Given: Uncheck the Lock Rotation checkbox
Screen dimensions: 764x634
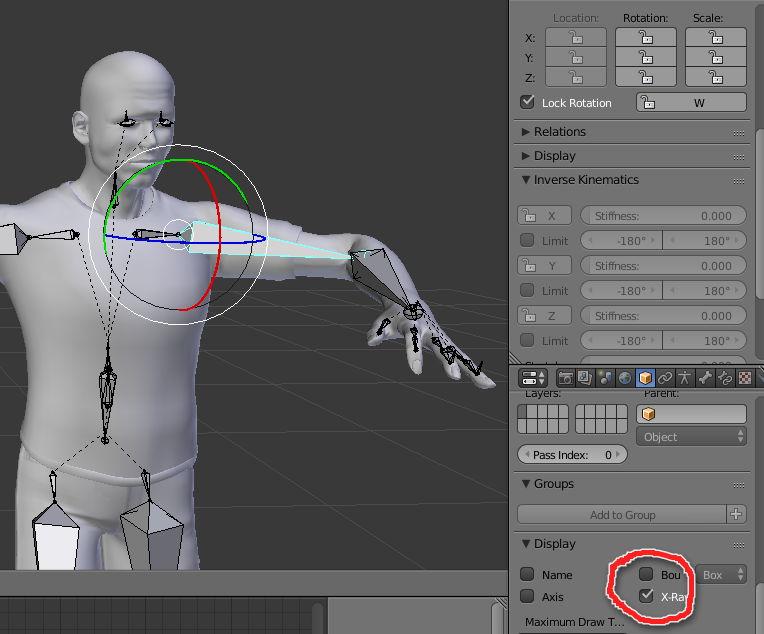Looking at the screenshot, I should click(528, 102).
